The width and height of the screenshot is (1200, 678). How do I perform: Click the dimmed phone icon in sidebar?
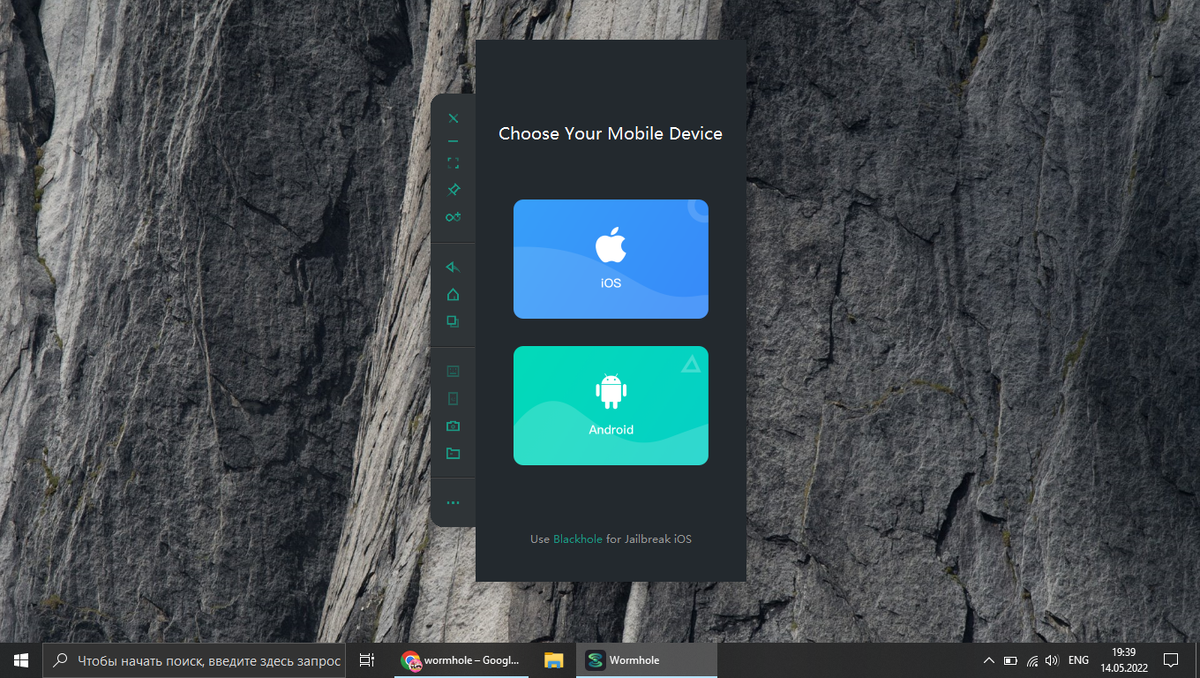pyautogui.click(x=453, y=399)
